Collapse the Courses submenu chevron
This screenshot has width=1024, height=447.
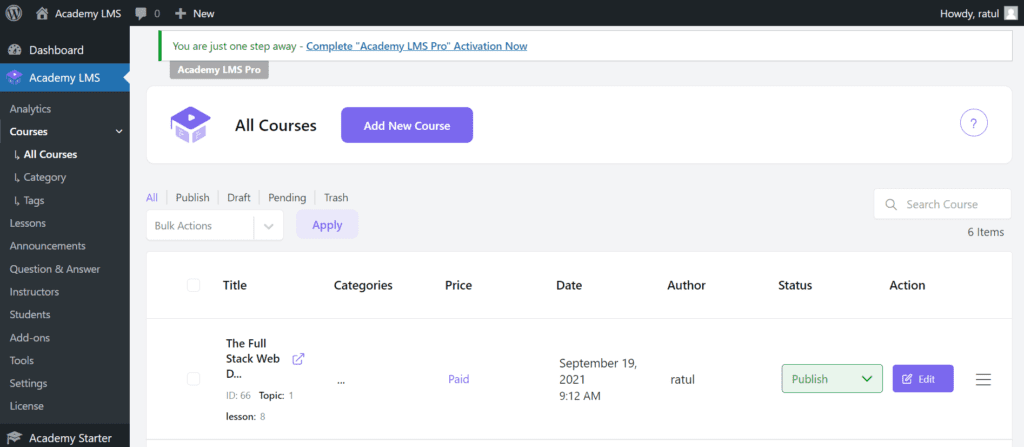(119, 132)
